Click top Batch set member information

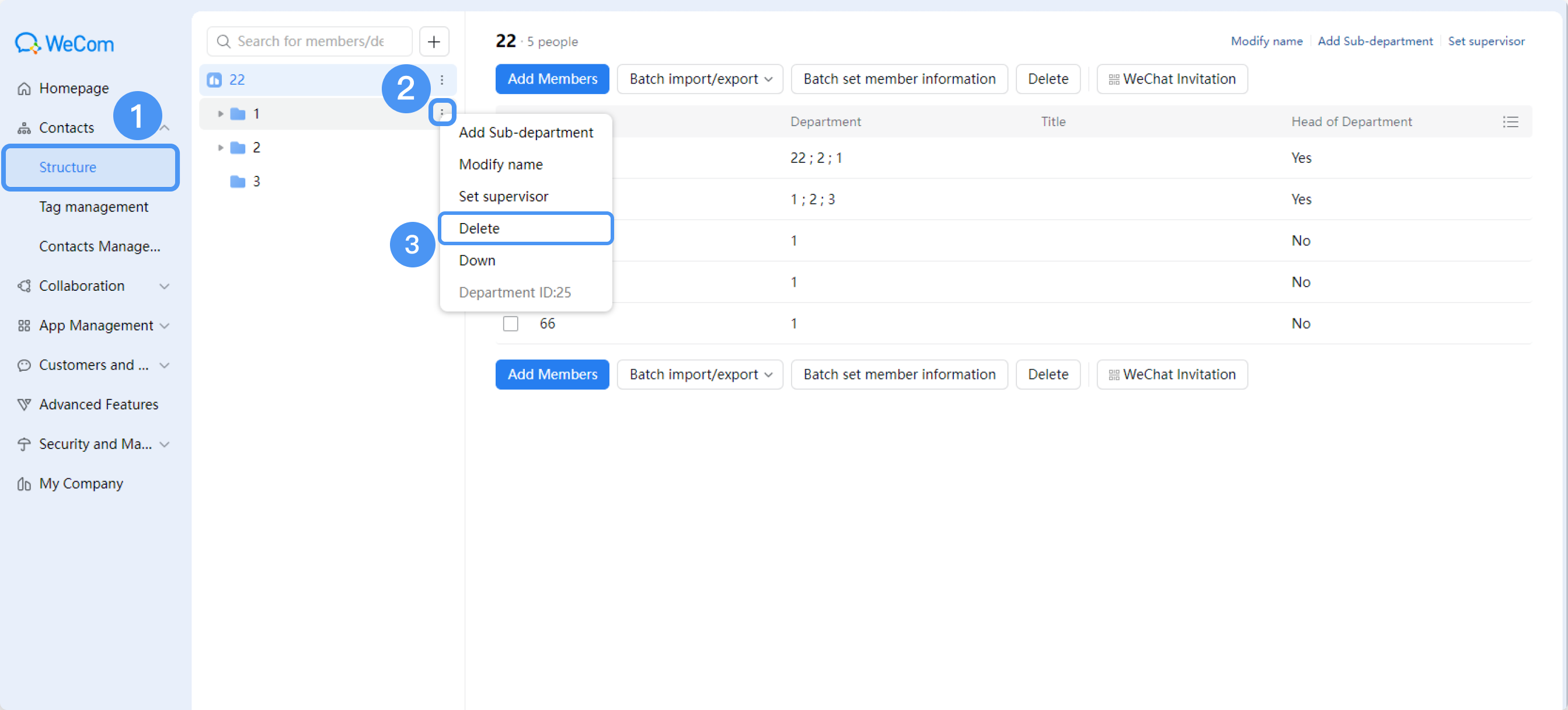[x=900, y=79]
